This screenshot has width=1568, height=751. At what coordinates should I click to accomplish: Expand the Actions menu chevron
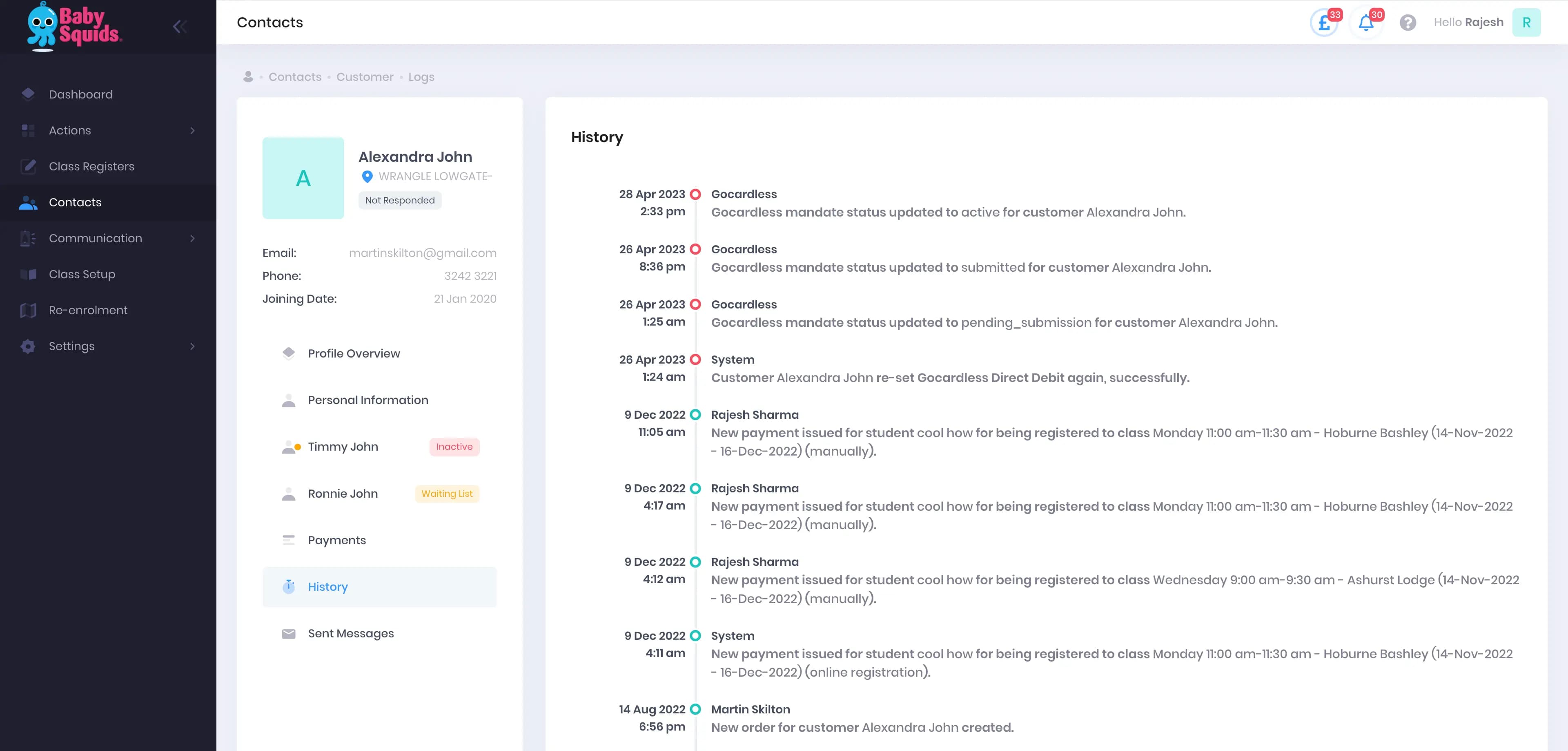pos(192,130)
